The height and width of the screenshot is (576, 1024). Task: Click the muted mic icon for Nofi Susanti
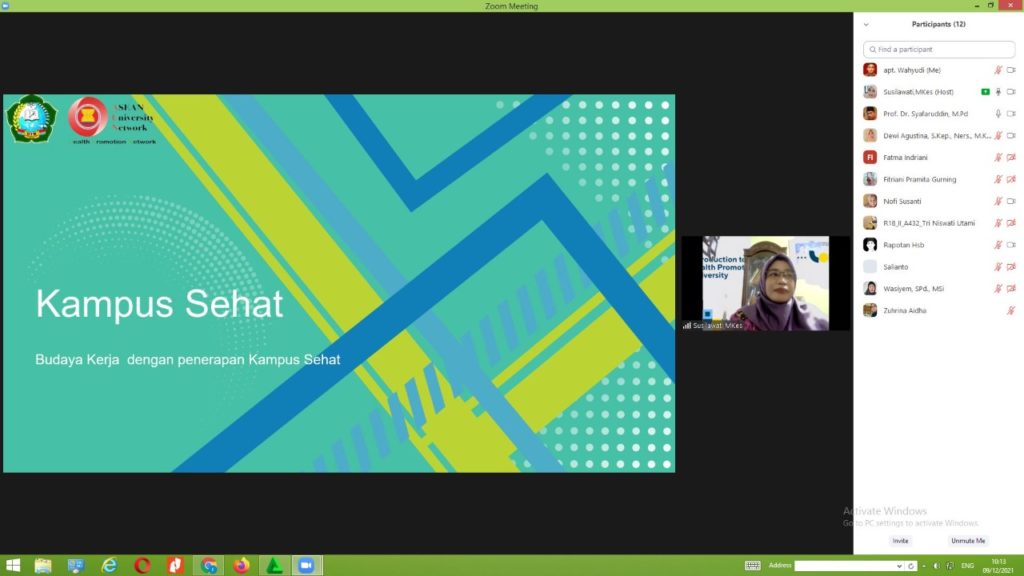click(x=998, y=201)
